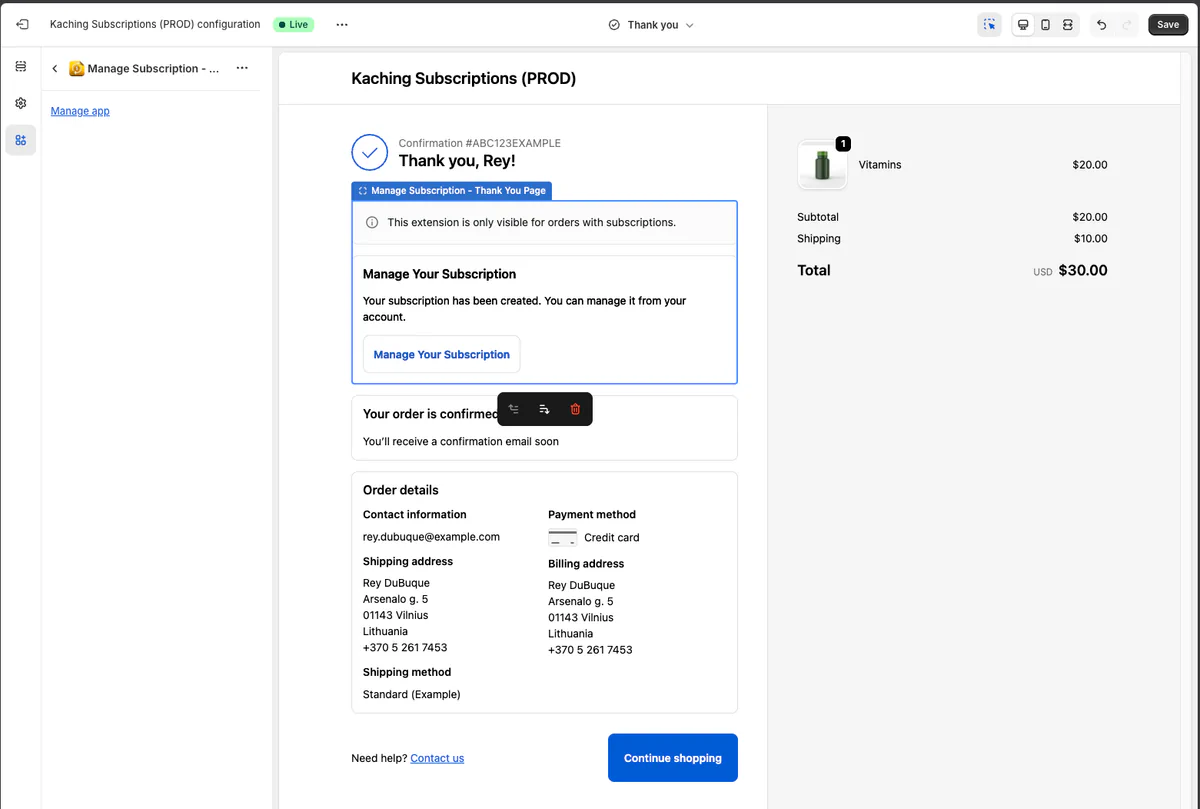Viewport: 1200px width, 809px height.
Task: Open the Contact us link
Action: click(x=437, y=758)
